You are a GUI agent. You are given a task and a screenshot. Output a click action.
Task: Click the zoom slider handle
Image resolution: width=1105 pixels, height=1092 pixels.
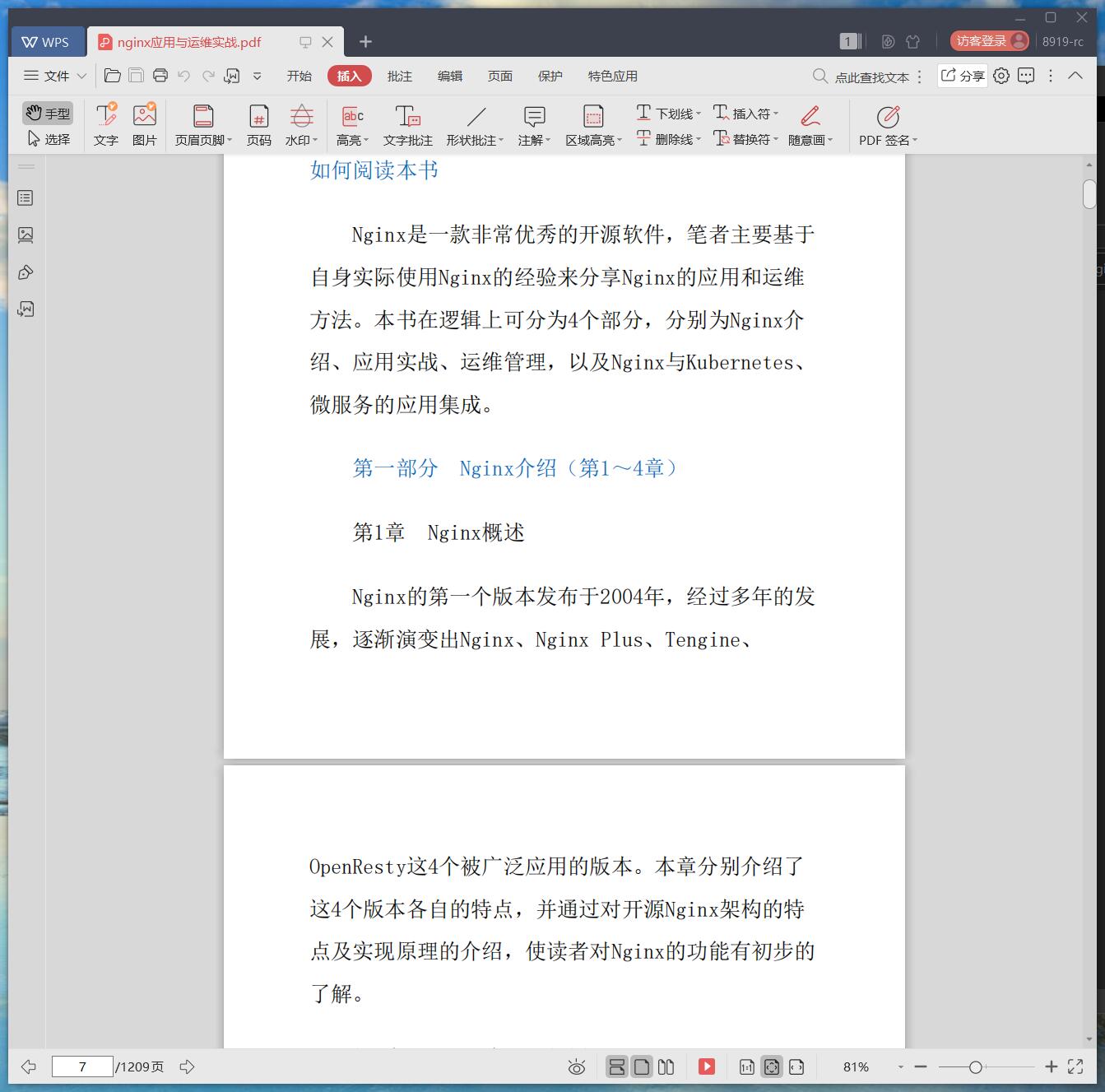(975, 1067)
